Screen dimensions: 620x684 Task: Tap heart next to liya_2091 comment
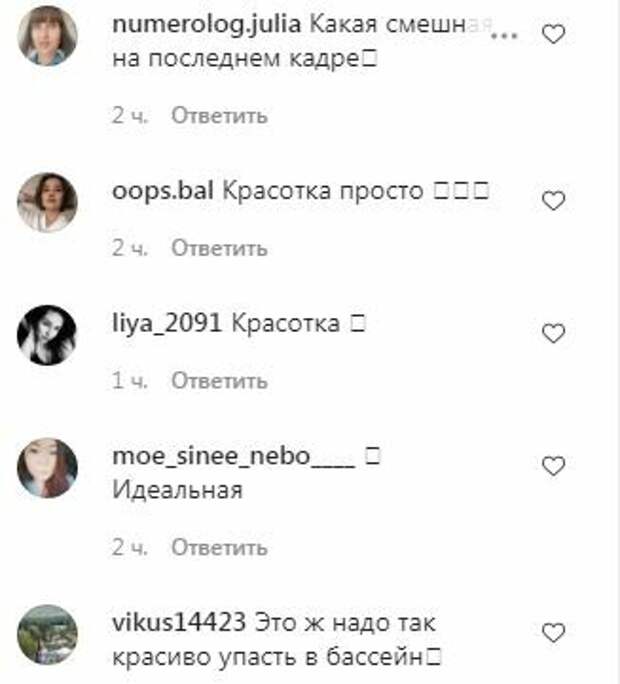[554, 333]
